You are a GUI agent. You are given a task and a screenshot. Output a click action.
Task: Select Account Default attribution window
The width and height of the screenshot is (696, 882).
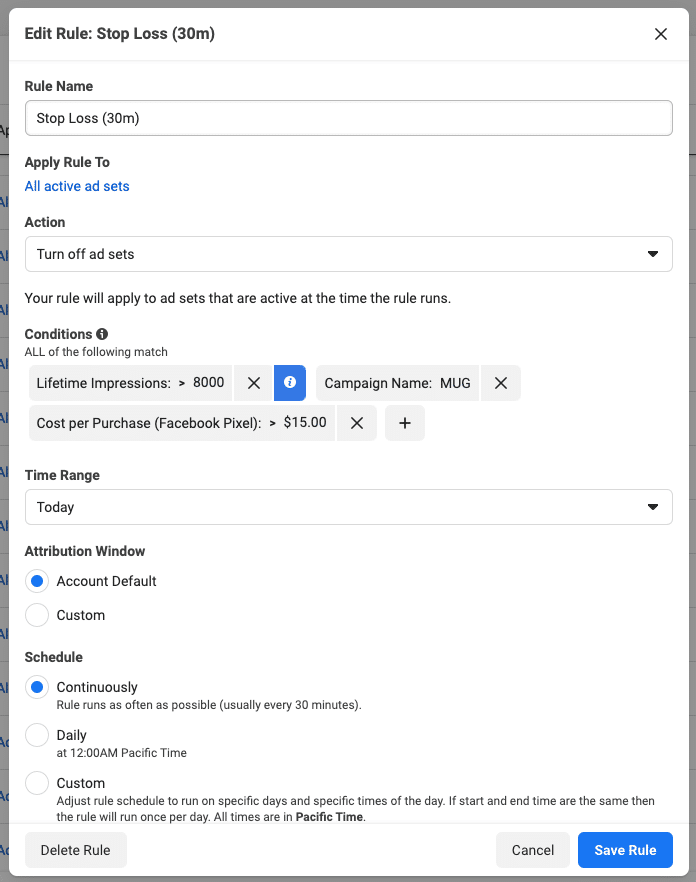pyautogui.click(x=37, y=581)
